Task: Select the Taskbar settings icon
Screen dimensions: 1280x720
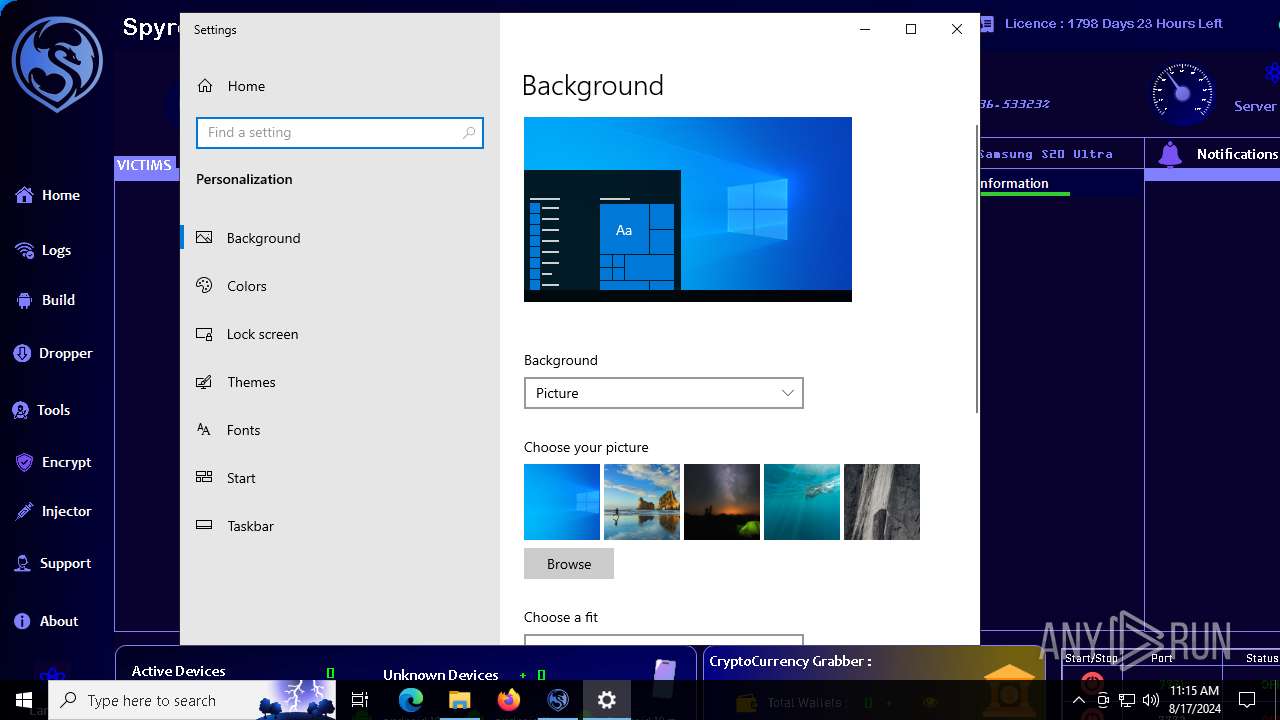Action: pos(204,525)
